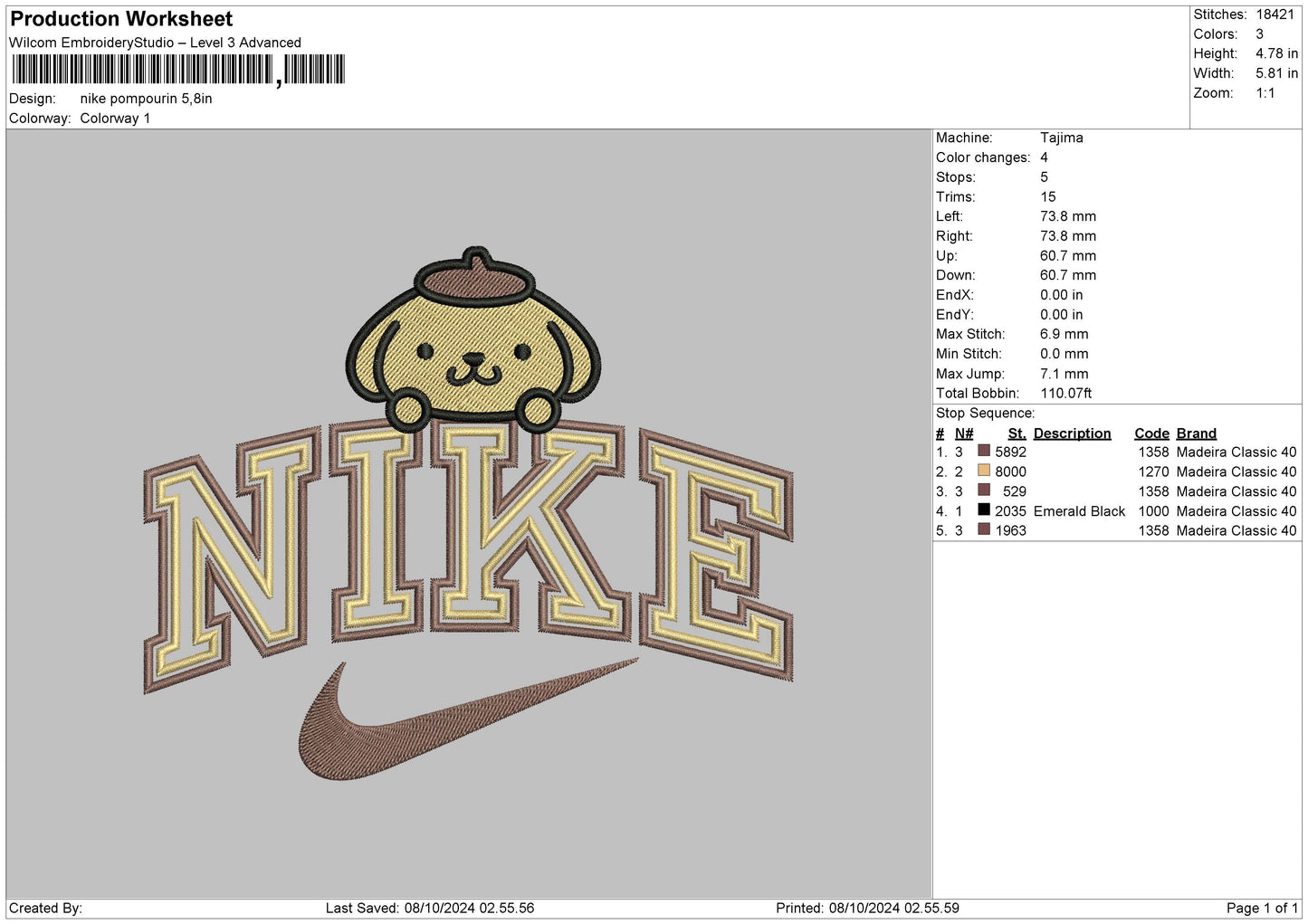
Task: Click the 'Brand' column header
Action: [x=1197, y=433]
